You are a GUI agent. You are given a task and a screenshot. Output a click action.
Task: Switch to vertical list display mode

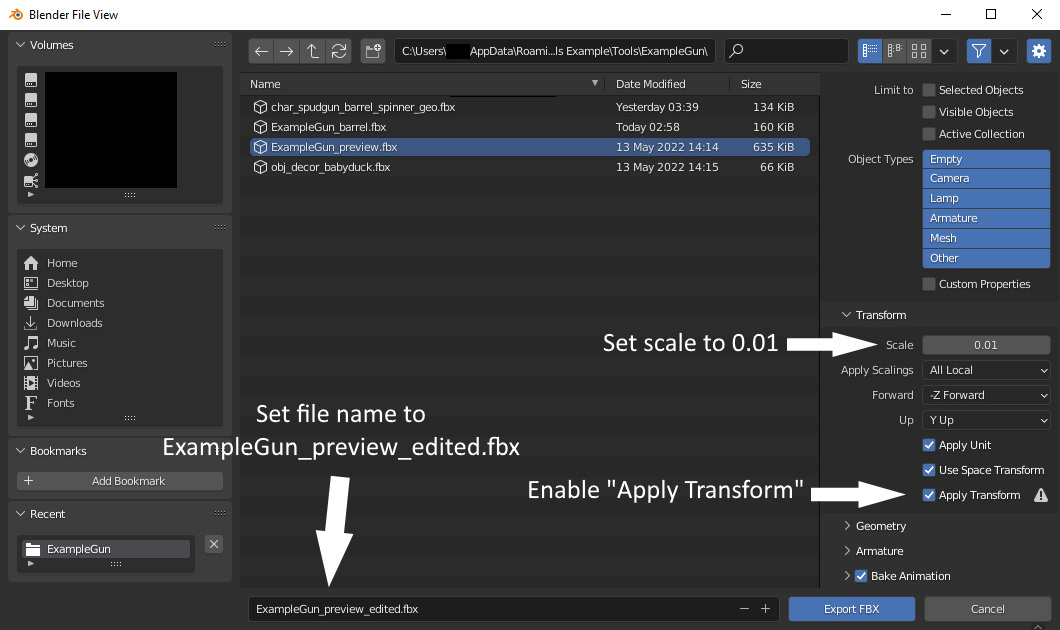point(870,51)
